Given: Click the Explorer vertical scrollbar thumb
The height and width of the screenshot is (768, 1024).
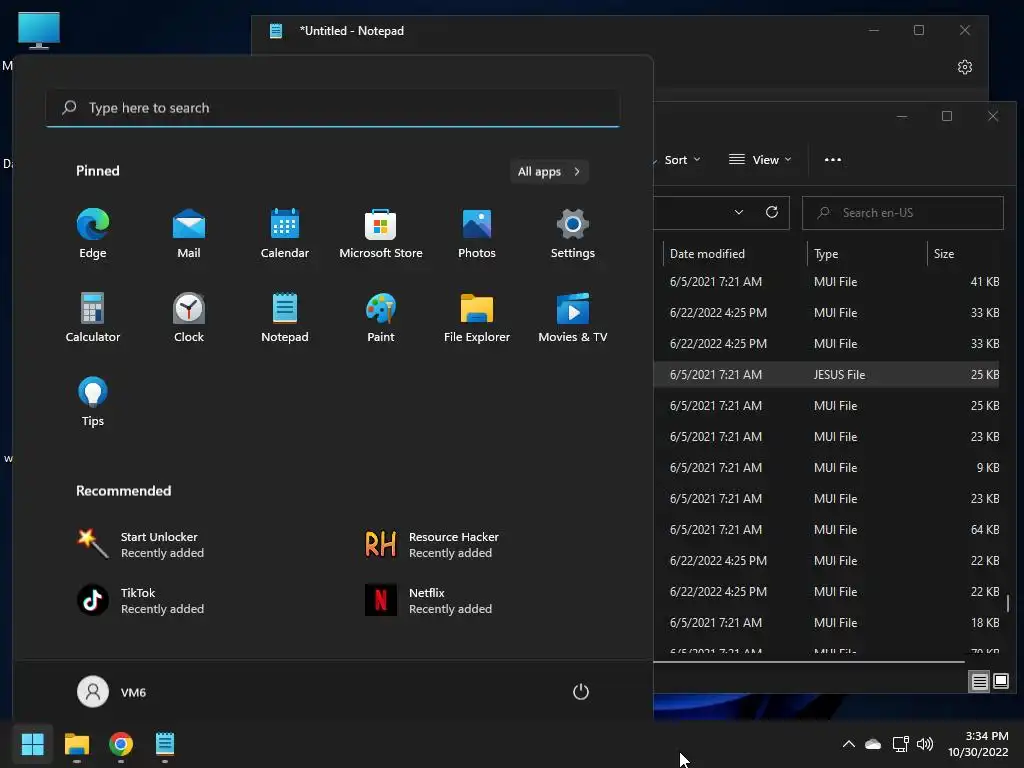Looking at the screenshot, I should [1008, 603].
